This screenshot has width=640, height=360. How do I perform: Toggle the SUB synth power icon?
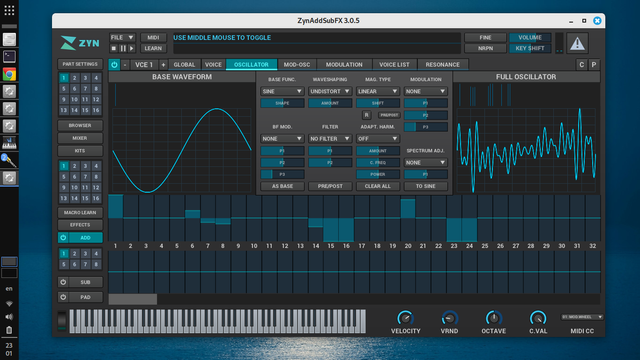point(63,282)
